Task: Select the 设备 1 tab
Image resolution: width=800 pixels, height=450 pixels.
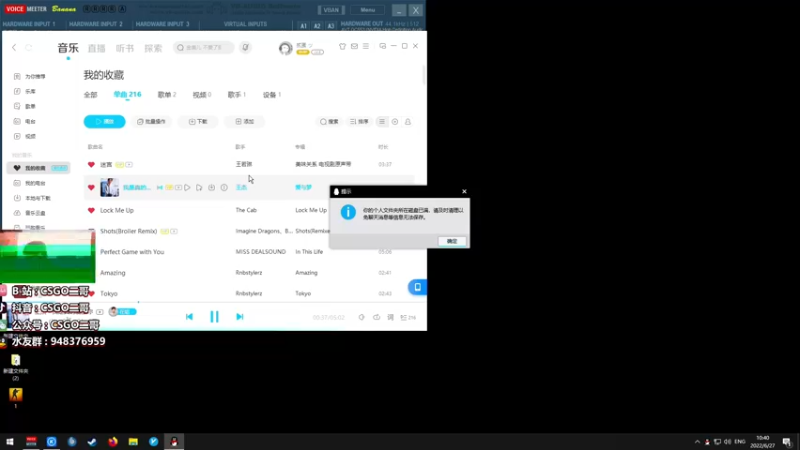Action: coord(272,95)
